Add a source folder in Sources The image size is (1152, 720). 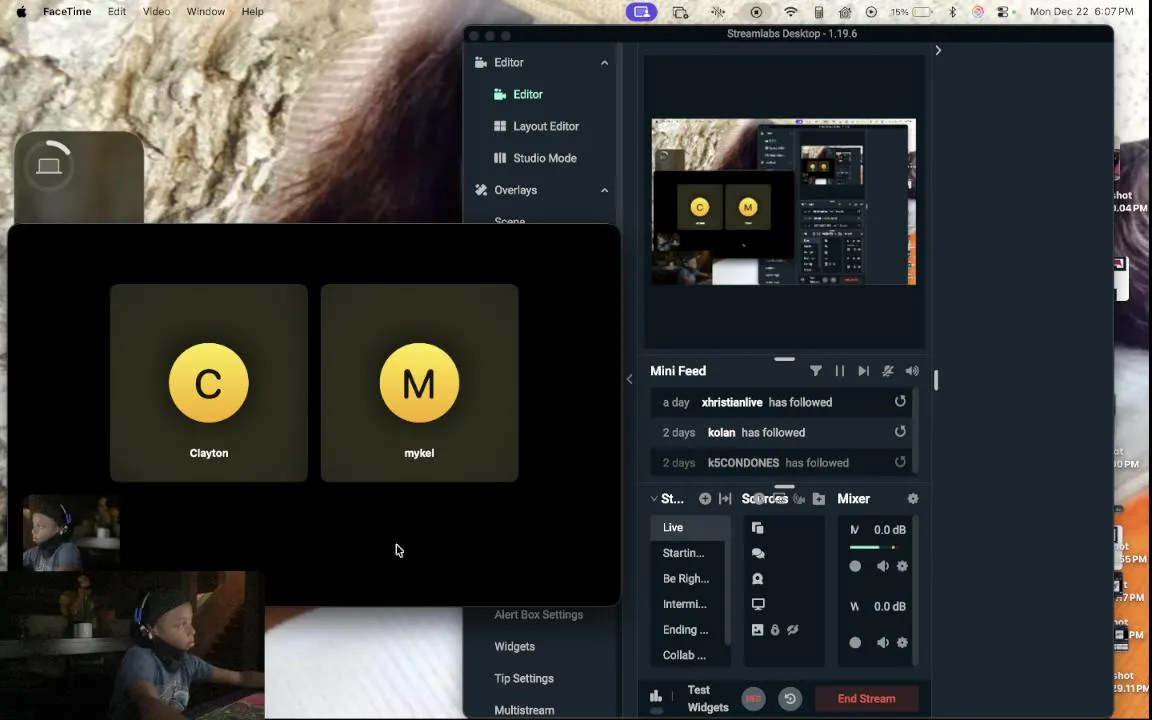(818, 498)
